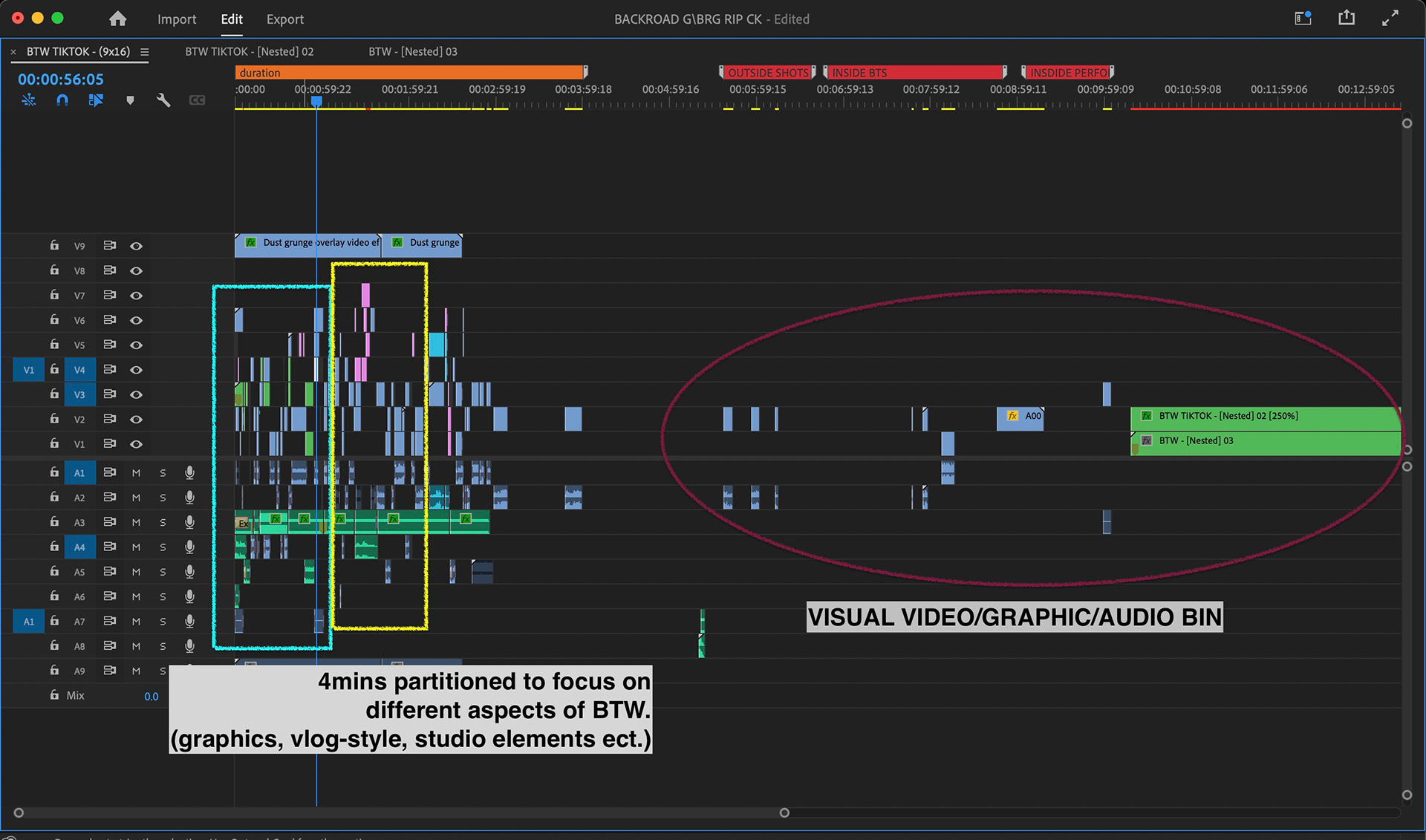1426x840 pixels.
Task: Click the 00:00:56:05 playhead timecode
Action: 61,79
